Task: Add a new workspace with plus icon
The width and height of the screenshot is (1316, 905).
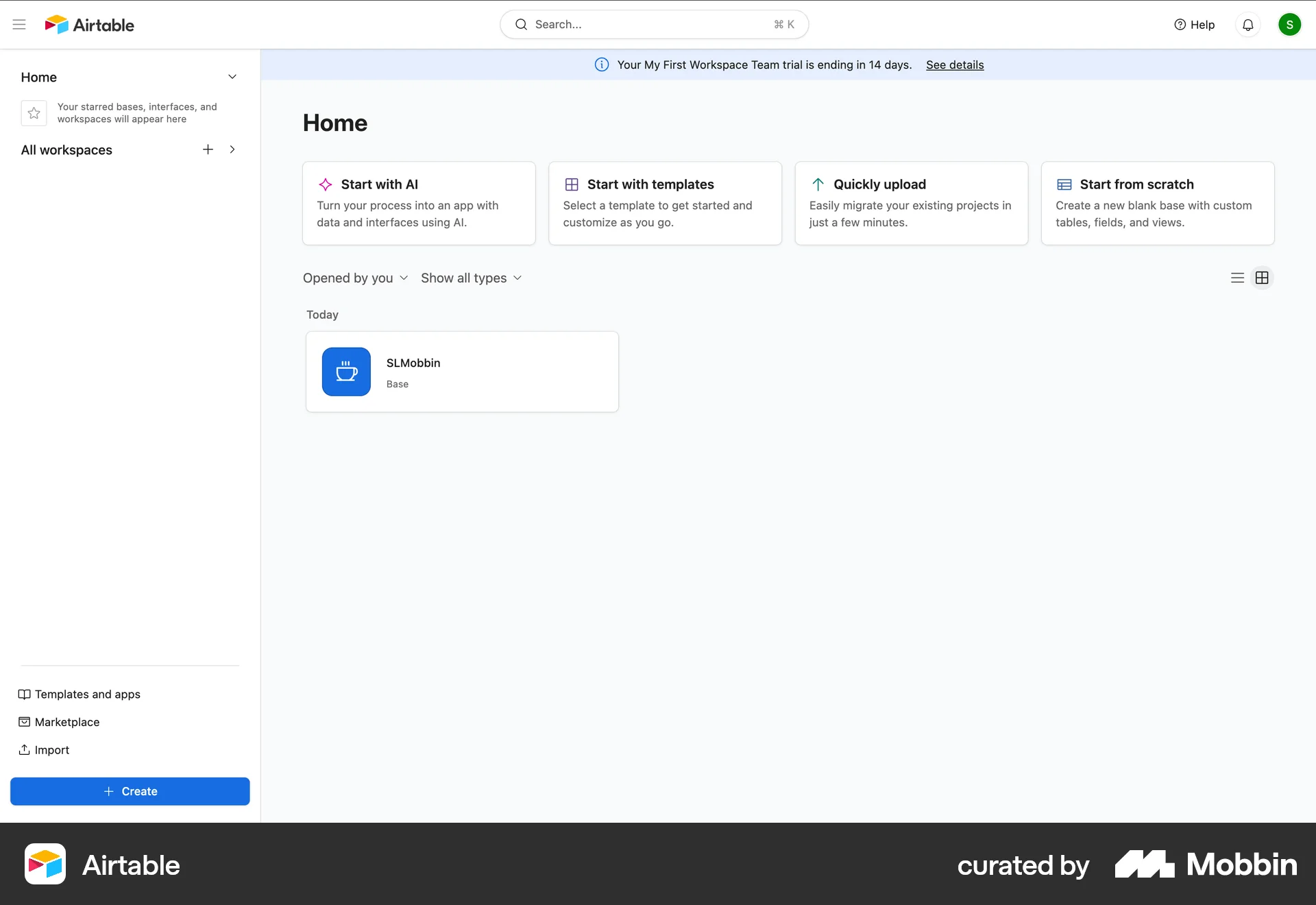Action: [x=208, y=149]
